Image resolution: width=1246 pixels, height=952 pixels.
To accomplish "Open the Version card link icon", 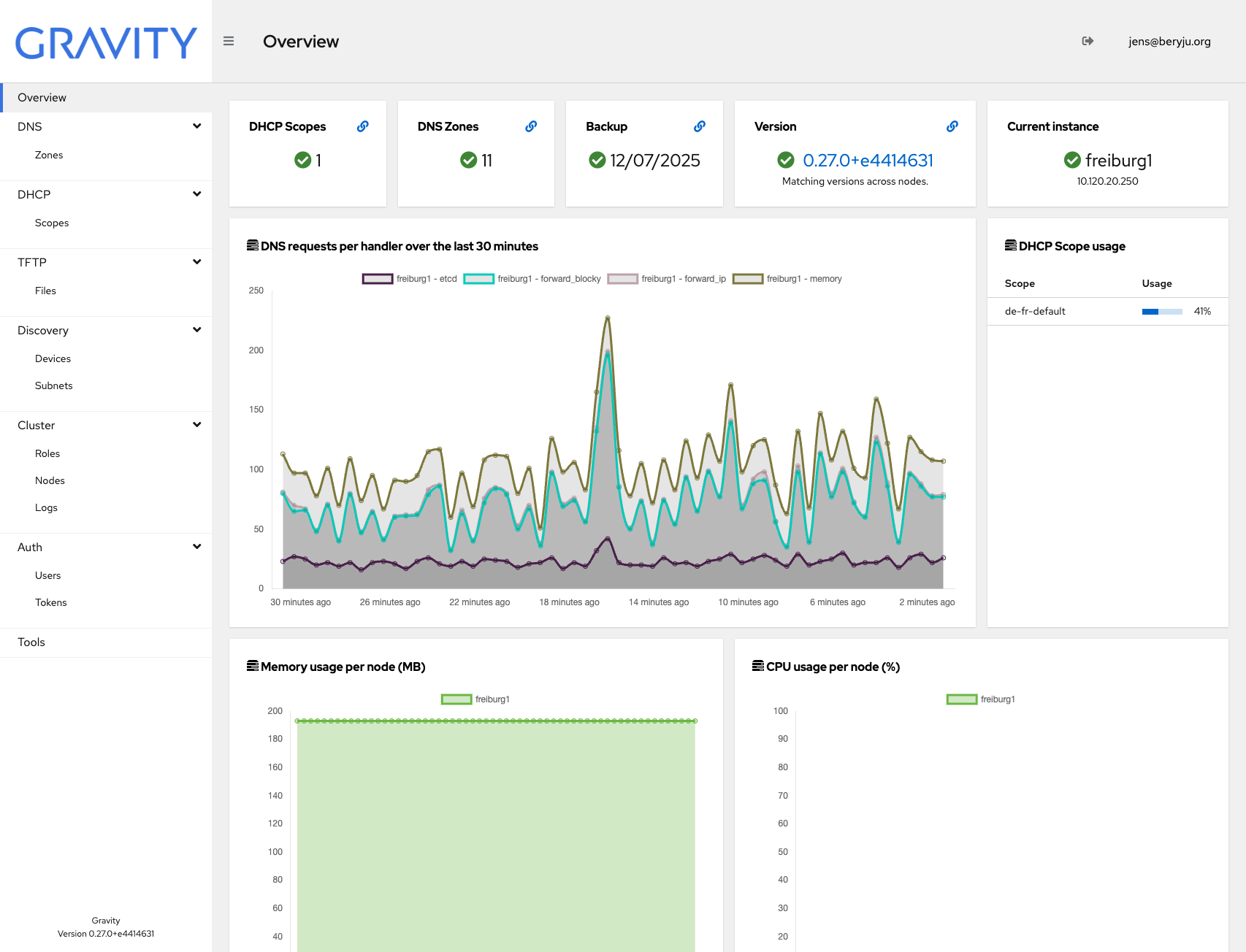I will (x=952, y=126).
